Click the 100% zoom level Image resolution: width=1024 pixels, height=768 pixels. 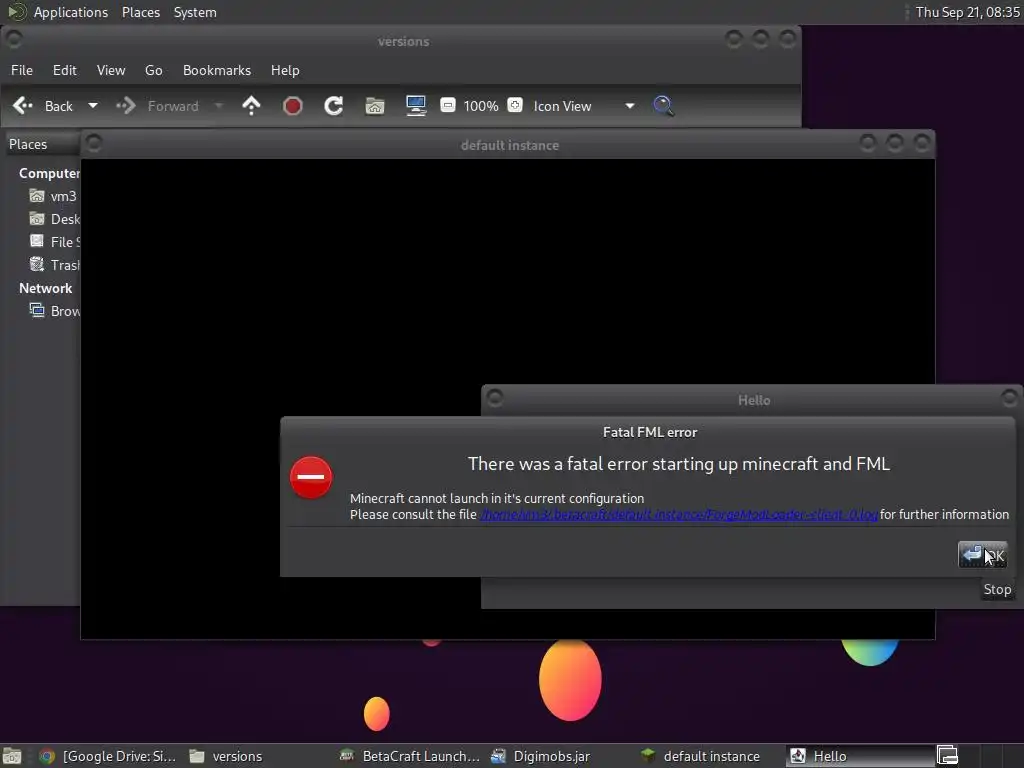(x=481, y=106)
